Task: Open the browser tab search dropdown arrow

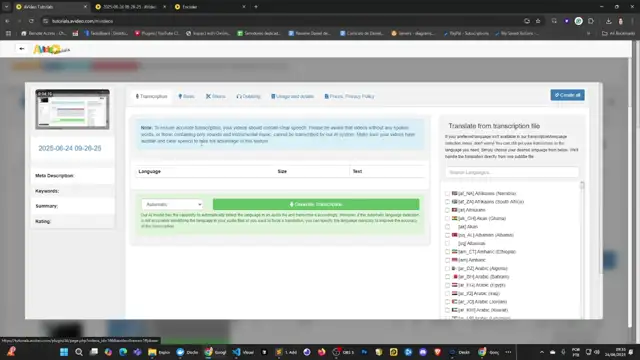Action: [x=6, y=7]
